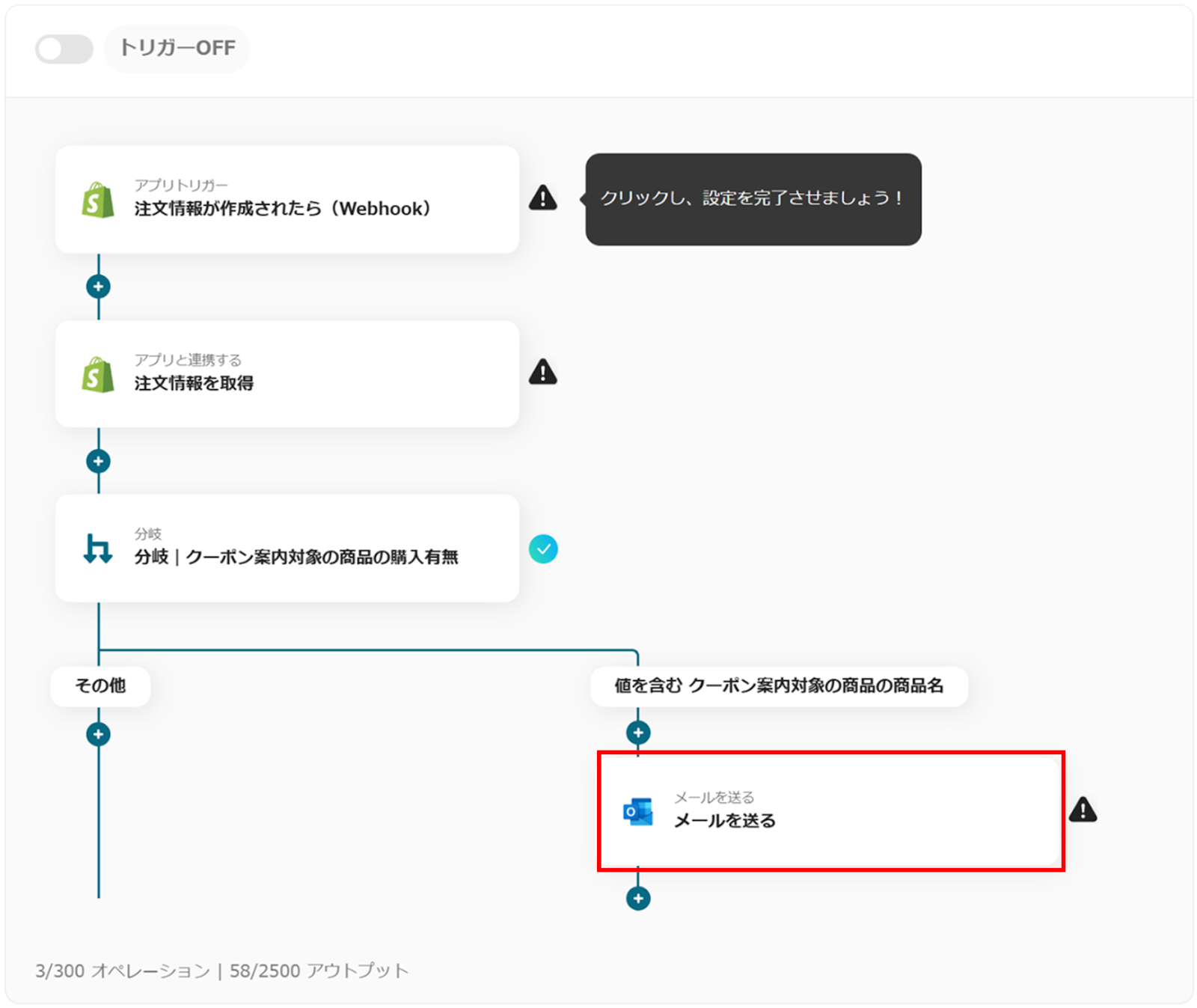Toggle the trigger ON/OFF switch

pyautogui.click(x=64, y=49)
